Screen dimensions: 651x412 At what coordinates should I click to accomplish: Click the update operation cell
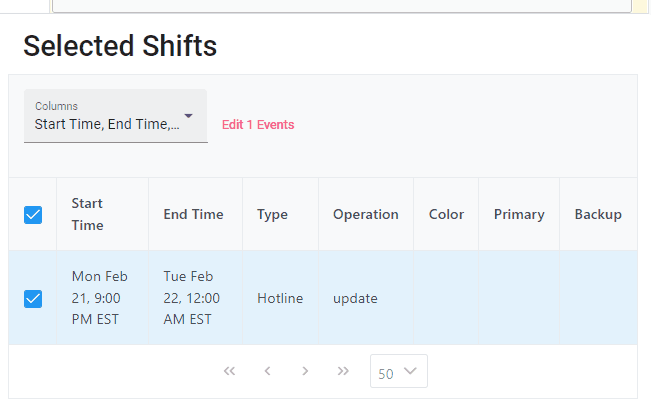355,298
